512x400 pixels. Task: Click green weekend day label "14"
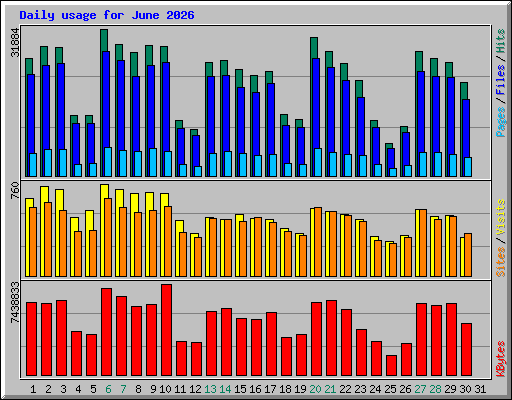[x=225, y=389]
